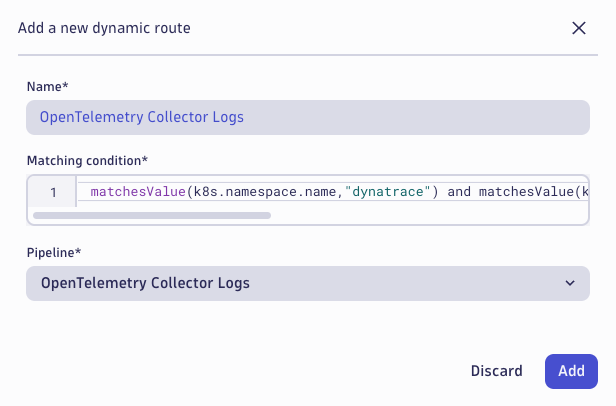The image size is (616, 406).
Task: Click the horizontal scrollbar in the condition editor
Action: point(152,215)
